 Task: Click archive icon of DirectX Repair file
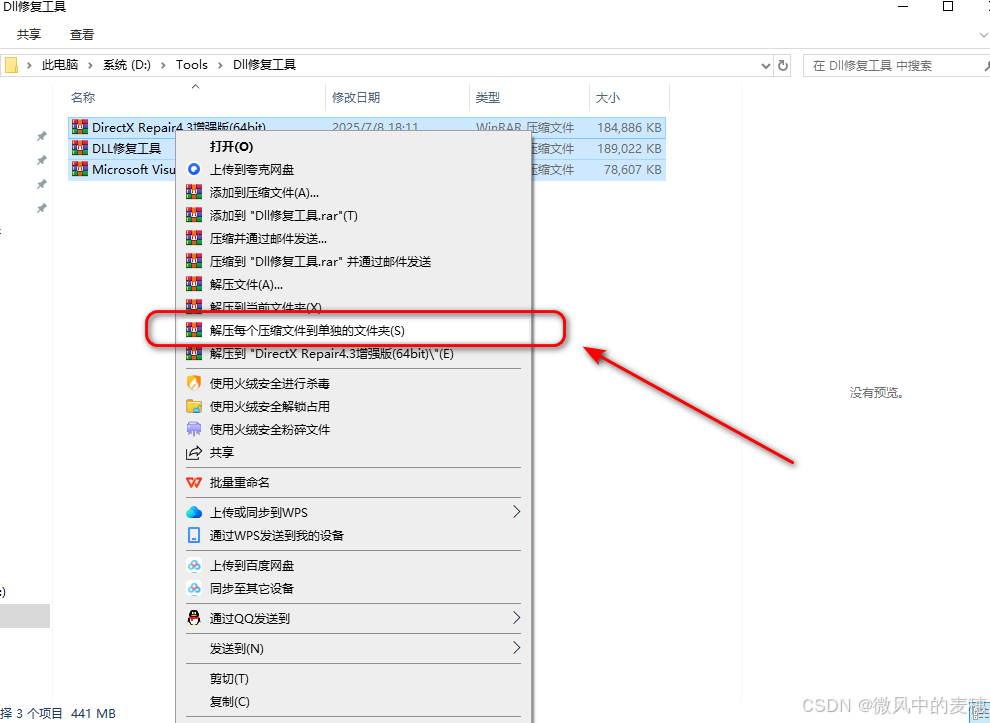tap(80, 127)
